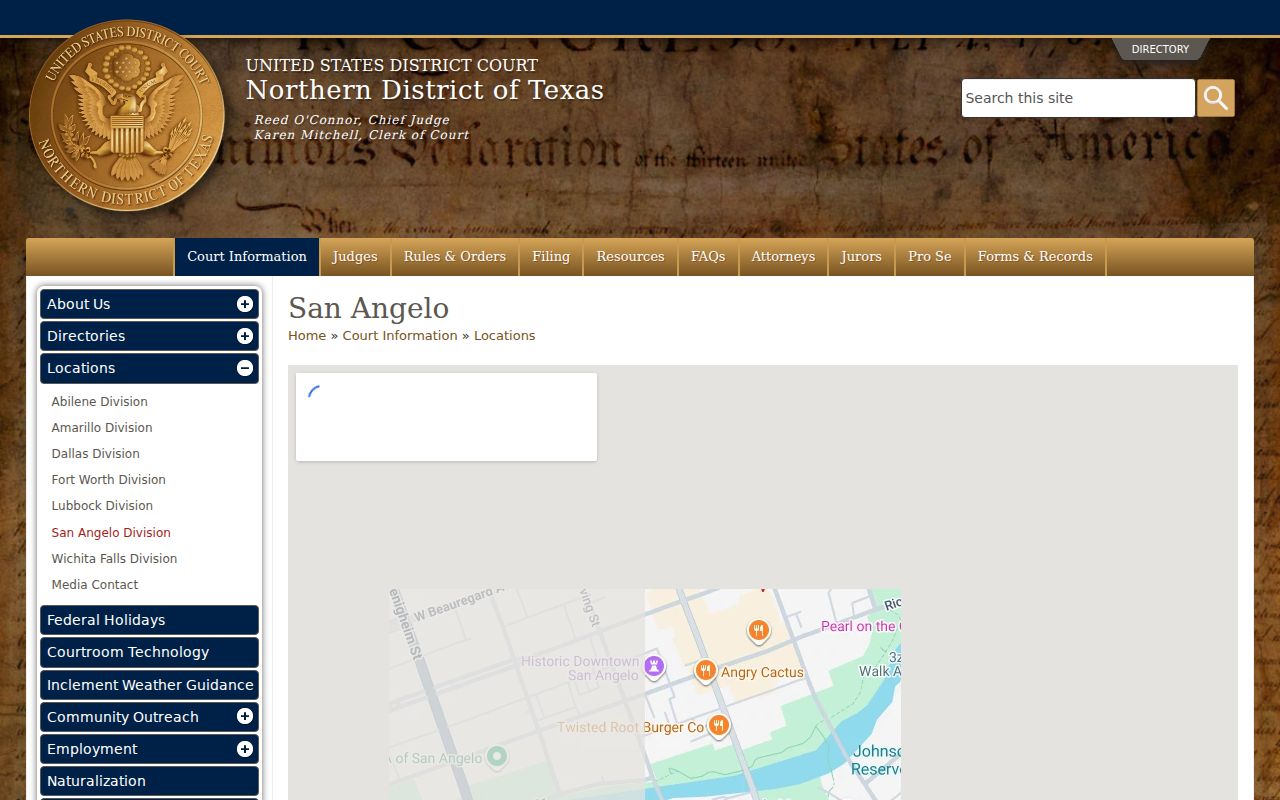Open the Forms & Records tab

click(x=1035, y=257)
